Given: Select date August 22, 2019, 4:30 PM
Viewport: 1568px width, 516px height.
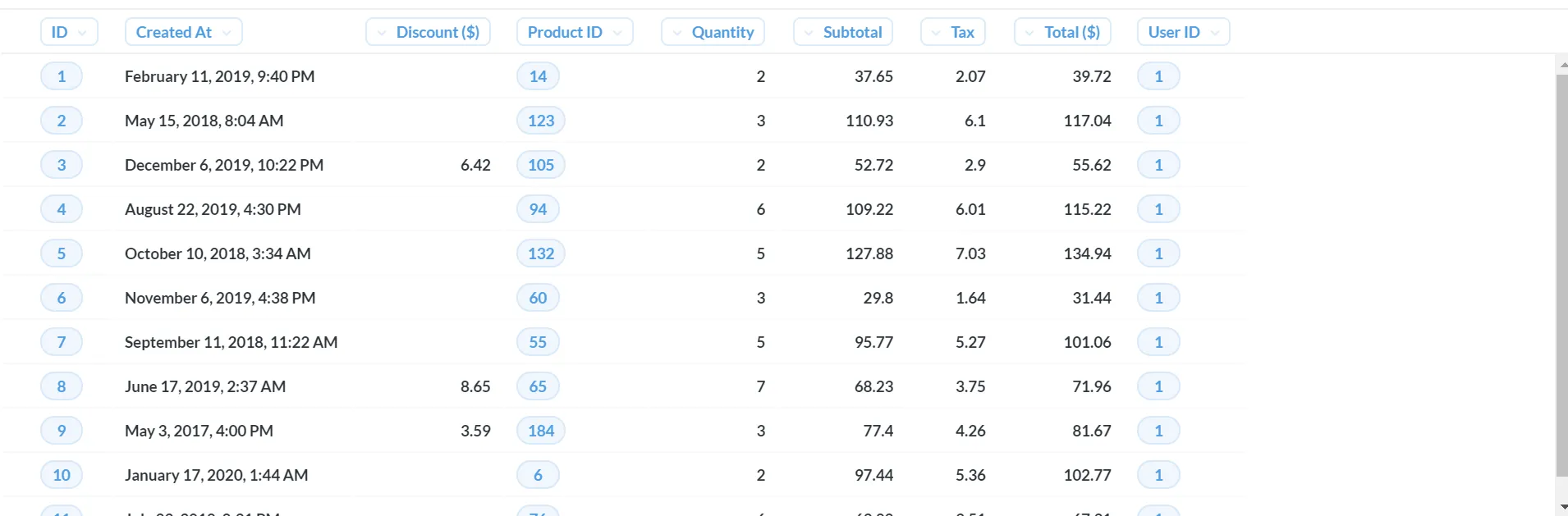Looking at the screenshot, I should click(213, 209).
